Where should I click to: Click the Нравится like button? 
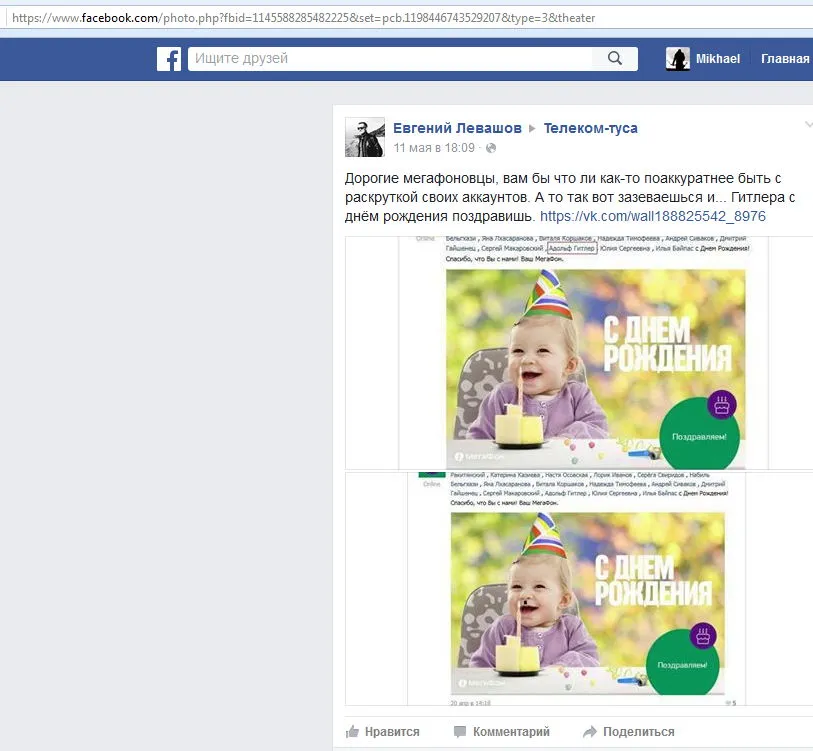coord(383,732)
